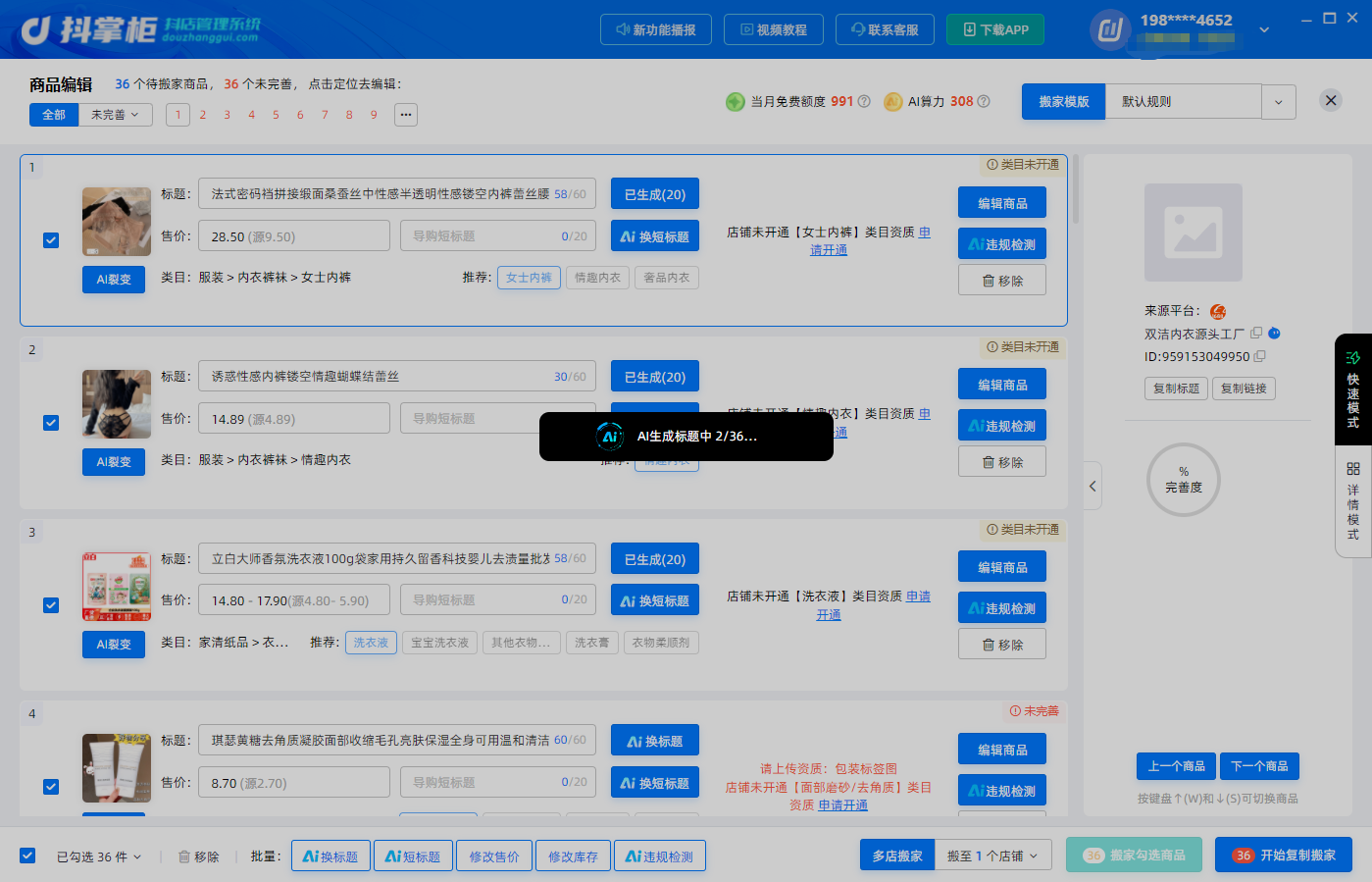Screen dimensions: 1372x882
Task: Click the 导购短标题 input field of product 1
Action: (498, 236)
